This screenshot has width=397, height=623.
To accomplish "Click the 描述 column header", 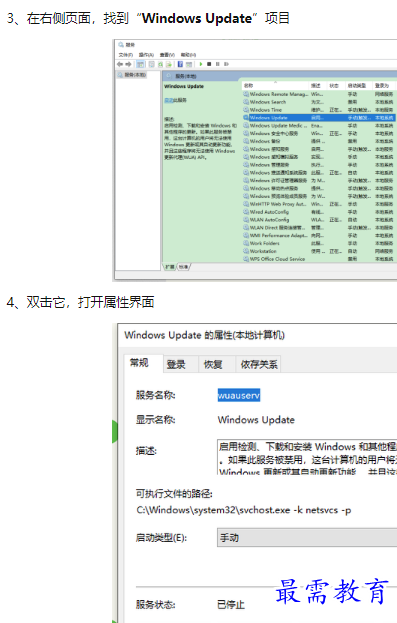I will pyautogui.click(x=318, y=85).
